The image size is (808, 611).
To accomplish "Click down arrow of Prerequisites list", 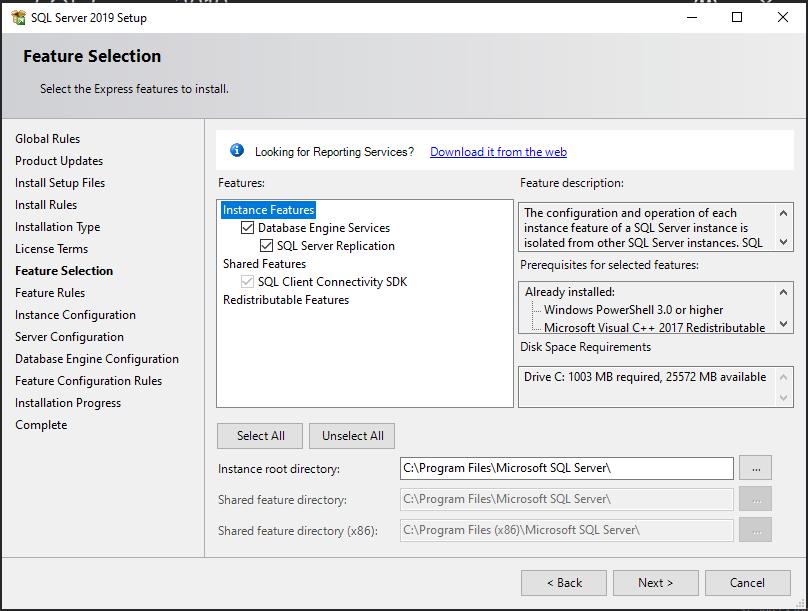I will (783, 324).
